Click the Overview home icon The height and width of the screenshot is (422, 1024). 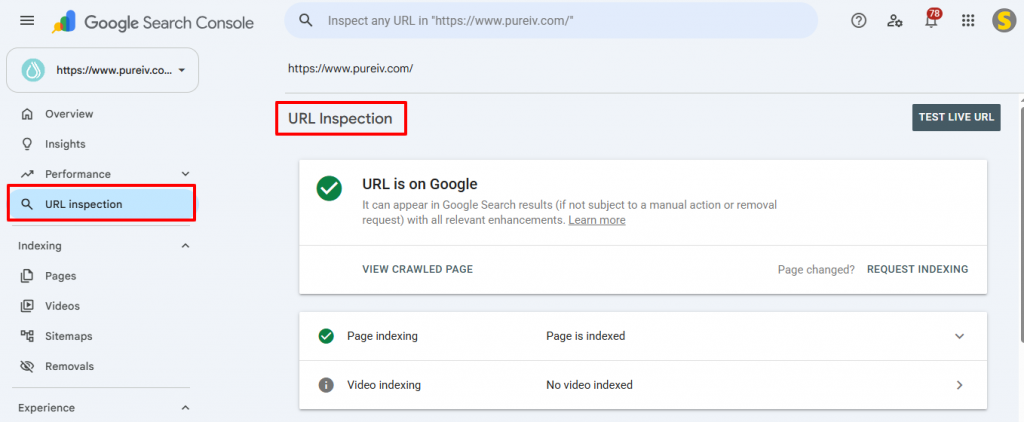[27, 114]
